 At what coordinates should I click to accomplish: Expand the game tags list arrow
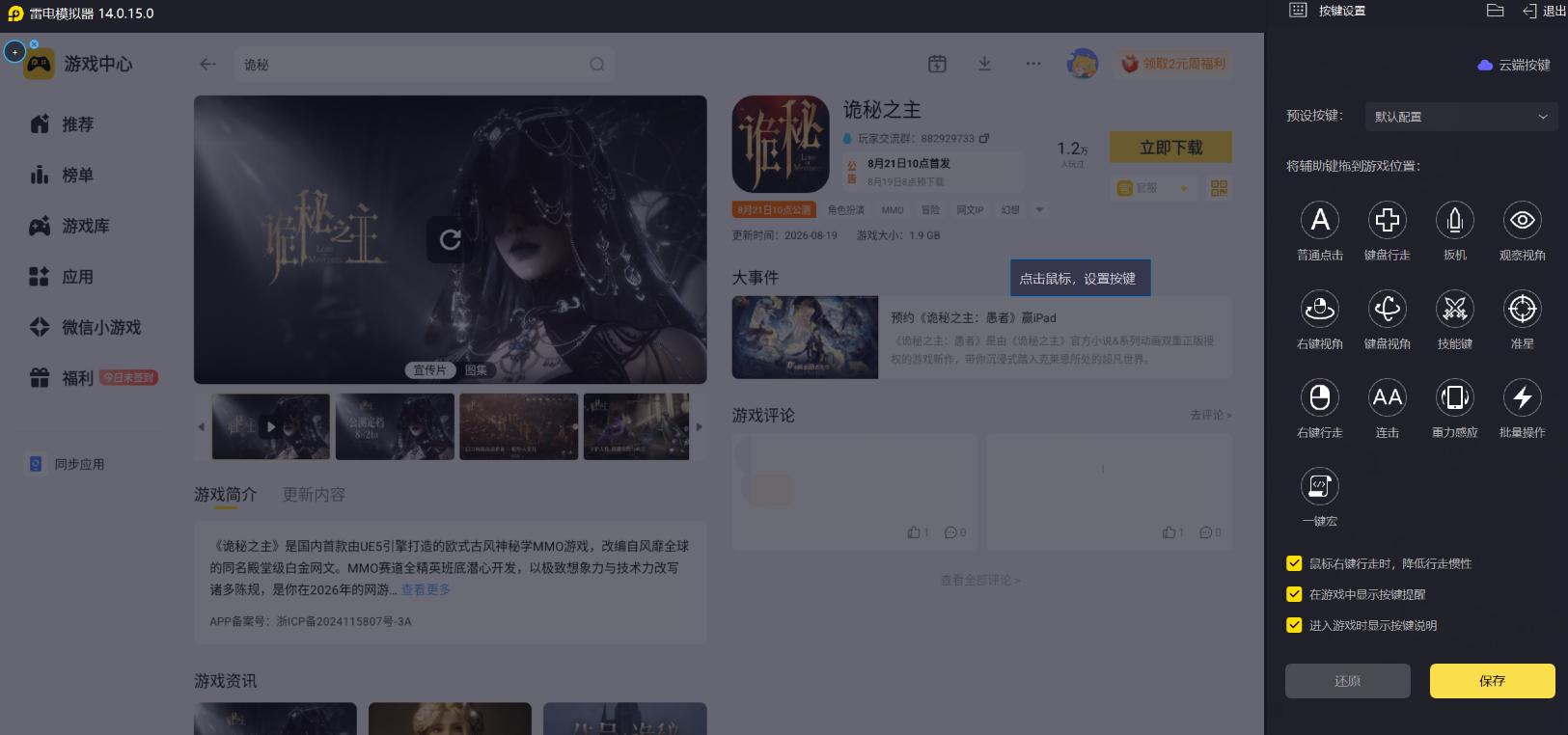coord(1039,209)
